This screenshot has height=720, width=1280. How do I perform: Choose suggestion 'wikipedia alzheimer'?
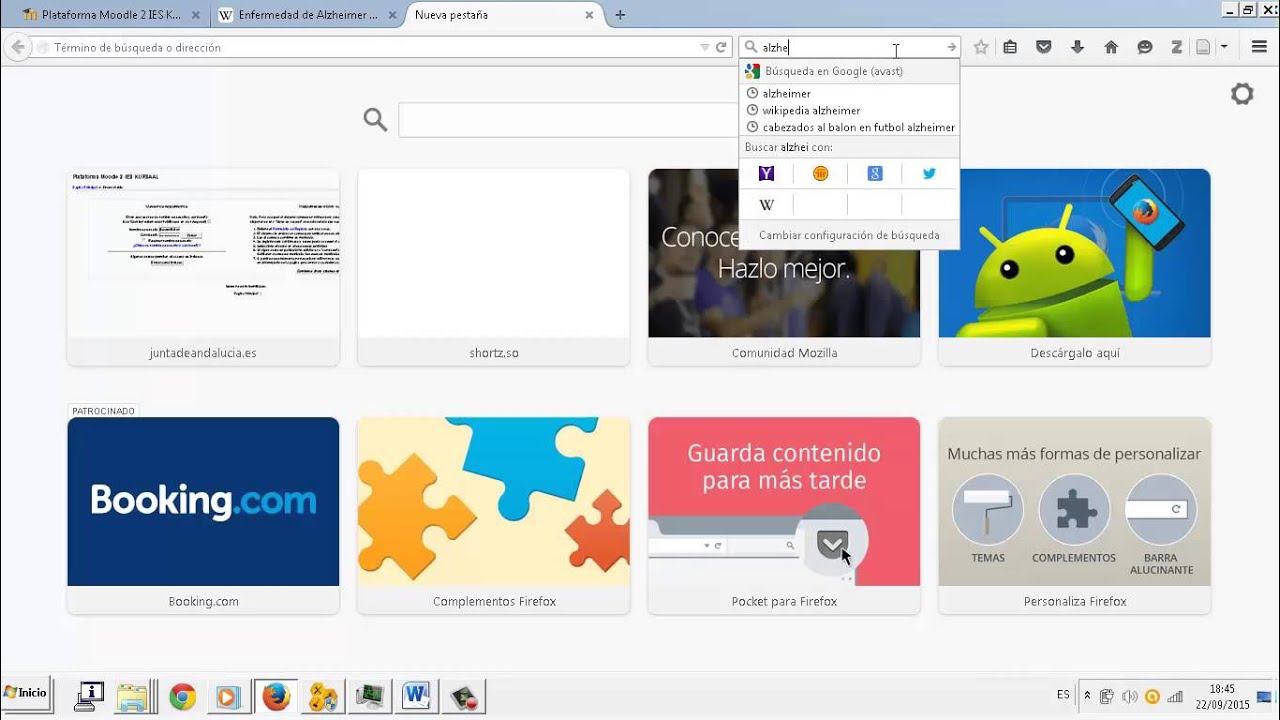click(x=849, y=110)
